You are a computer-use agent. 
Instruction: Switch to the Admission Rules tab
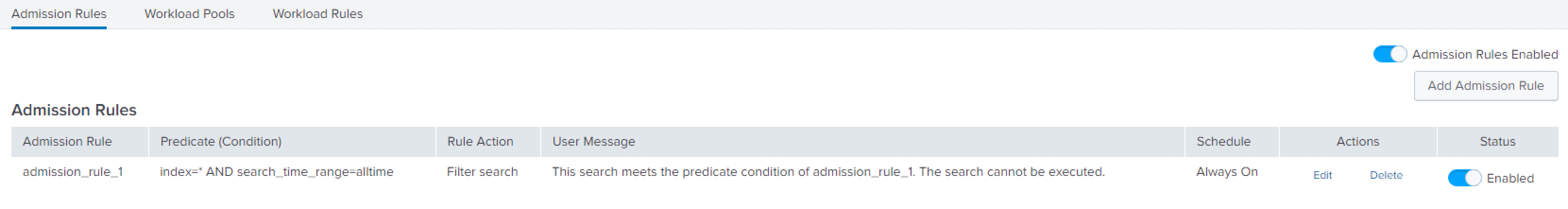pos(59,14)
